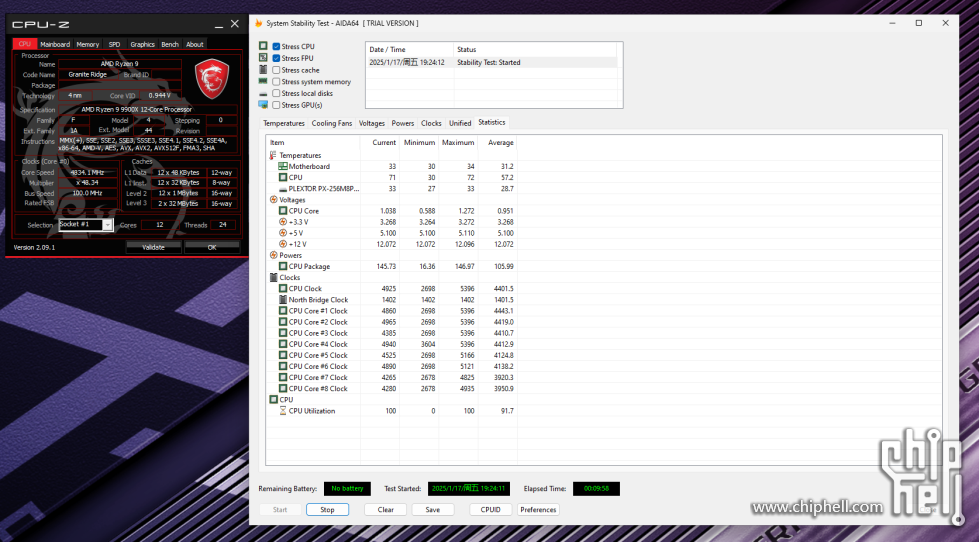Open the Socket #1 selection dropdown in CPU-Z
The width and height of the screenshot is (979, 542).
pos(107,225)
